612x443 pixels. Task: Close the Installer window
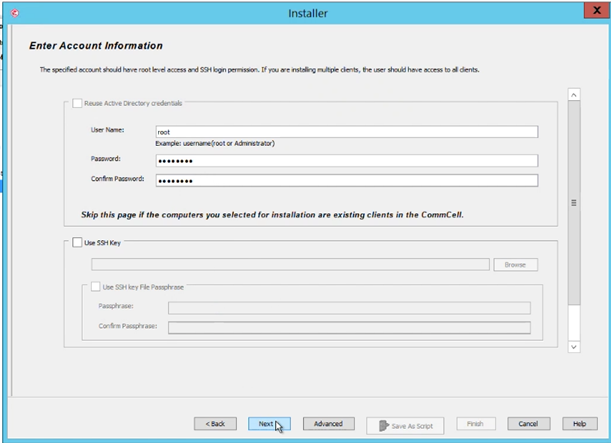(x=596, y=10)
